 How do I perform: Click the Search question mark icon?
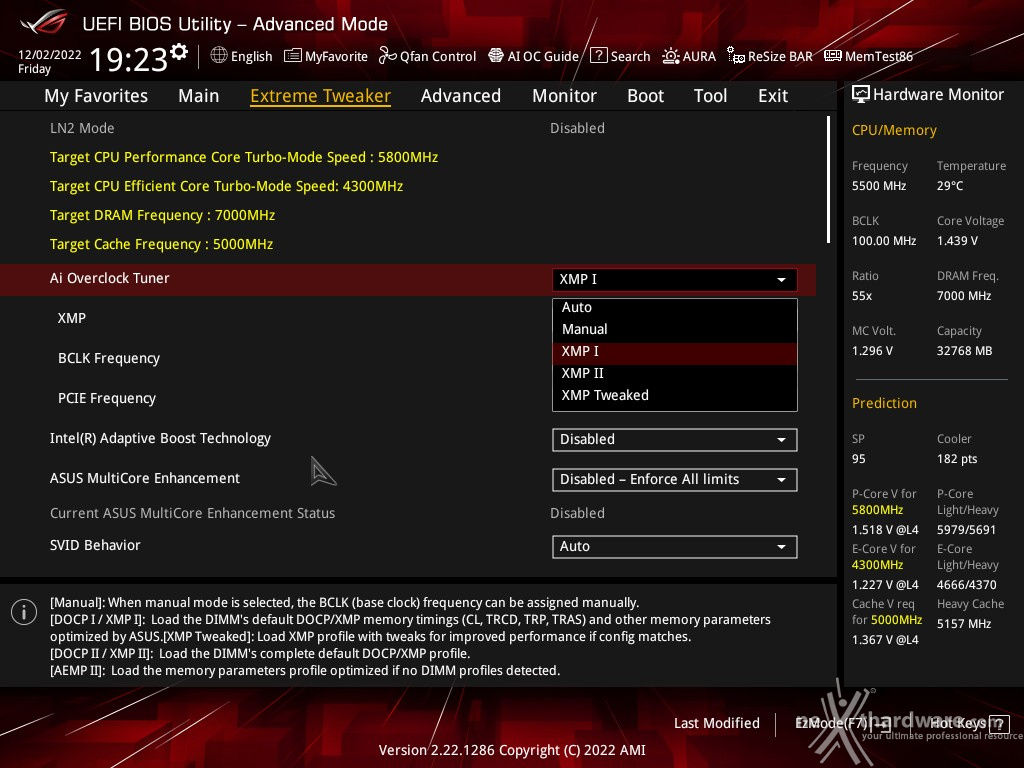[x=598, y=56]
